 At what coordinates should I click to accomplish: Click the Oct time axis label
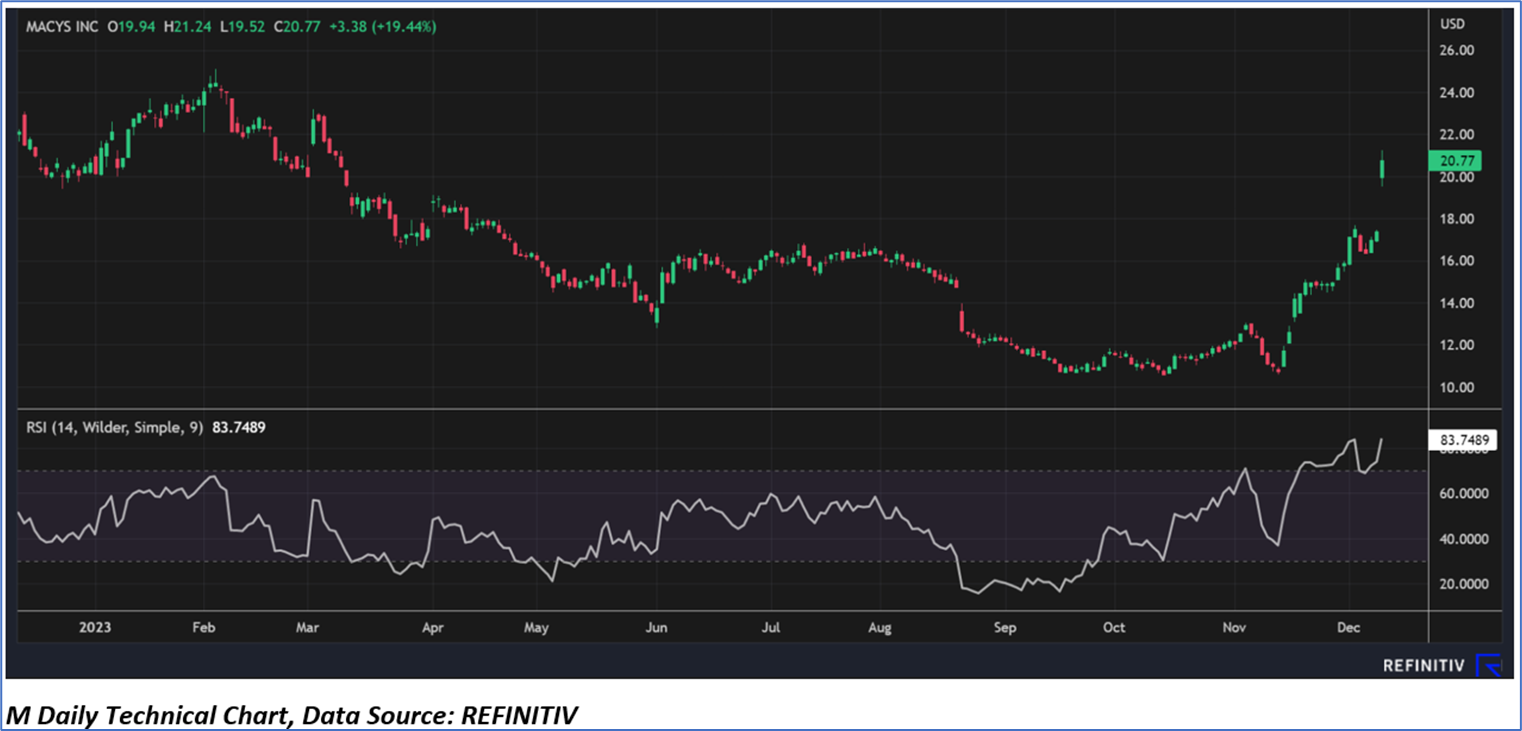(x=1114, y=627)
